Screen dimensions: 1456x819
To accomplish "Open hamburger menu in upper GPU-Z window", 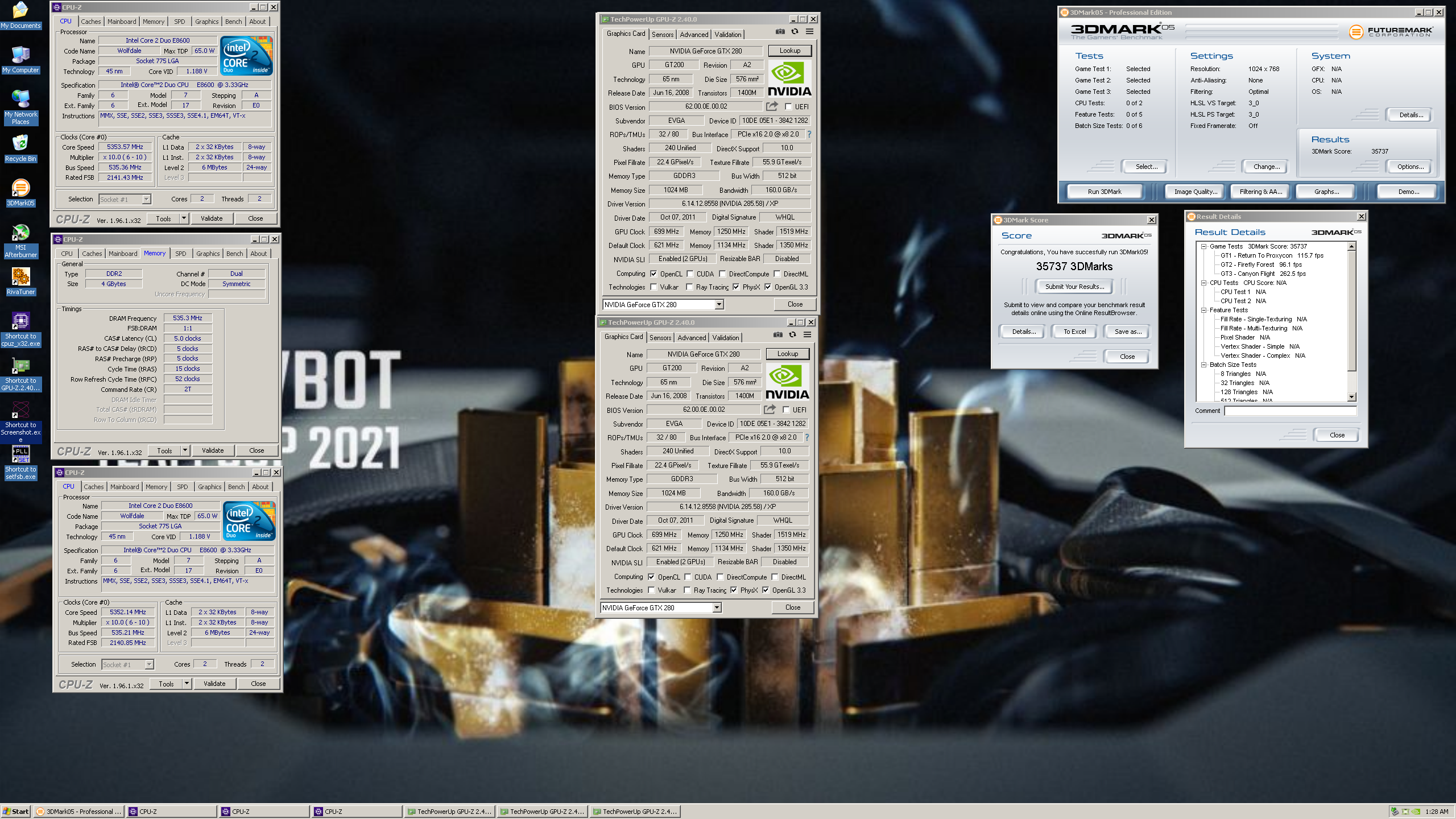I will coord(809,32).
